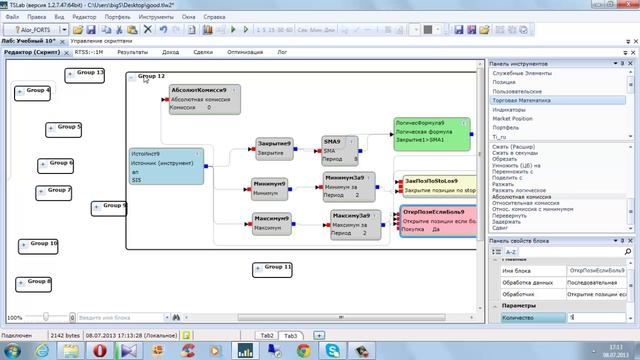
Task: Open the Инструменты menu
Action: tap(156, 17)
